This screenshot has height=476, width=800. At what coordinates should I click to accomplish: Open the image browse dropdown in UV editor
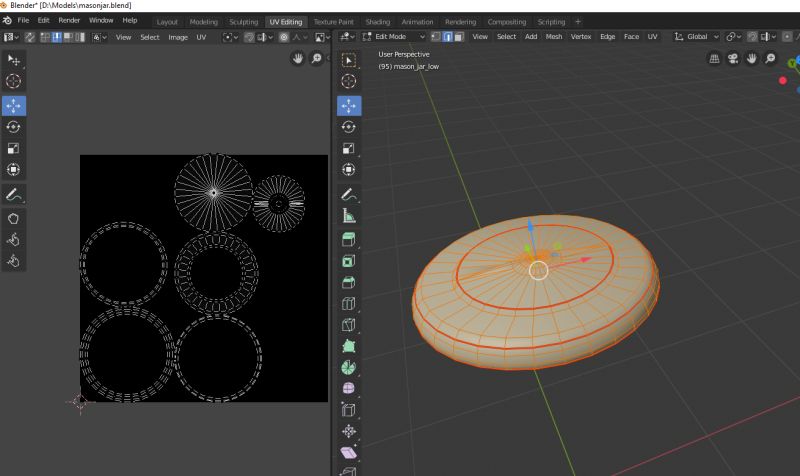click(323, 37)
